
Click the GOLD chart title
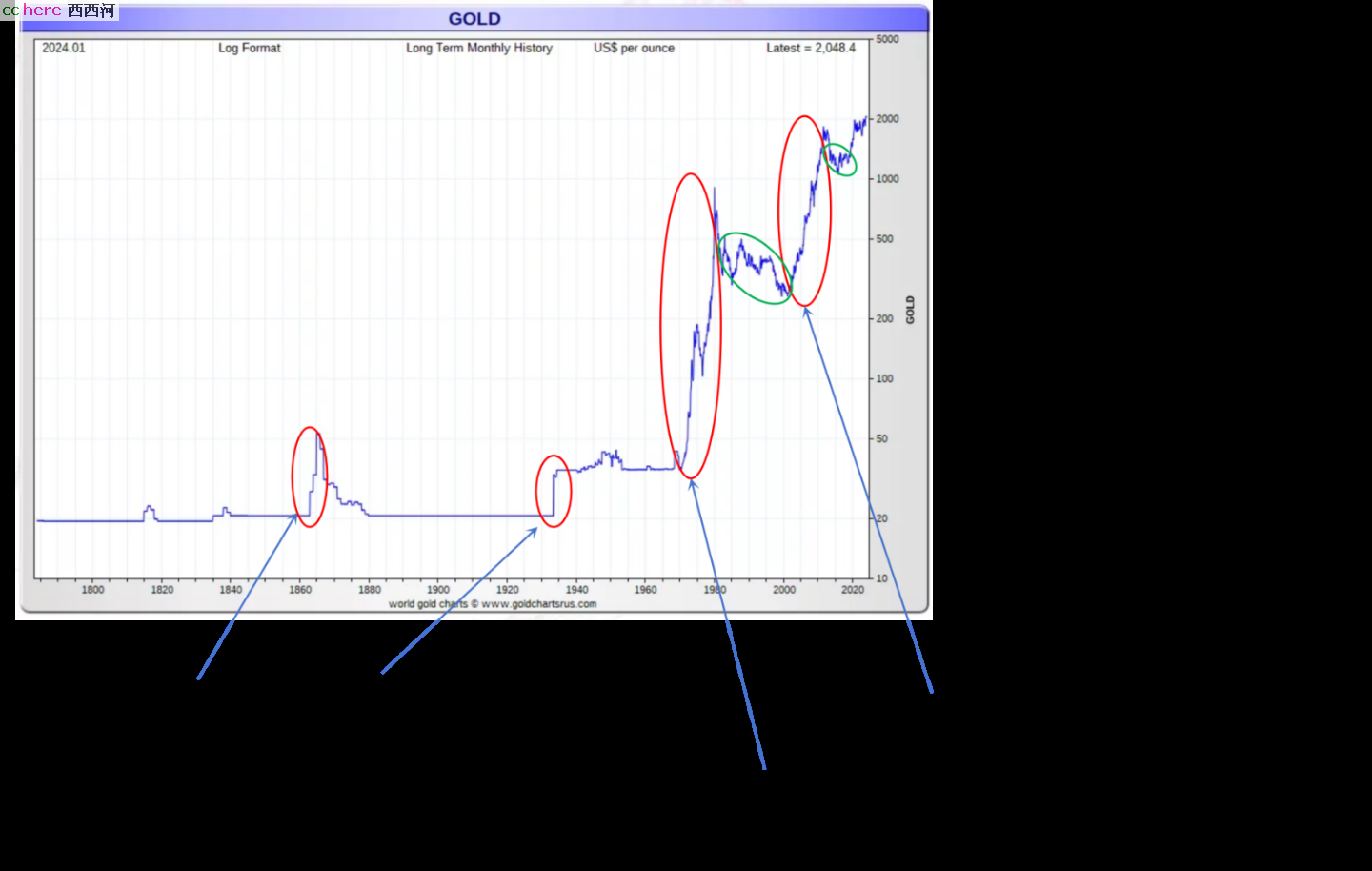pos(474,19)
